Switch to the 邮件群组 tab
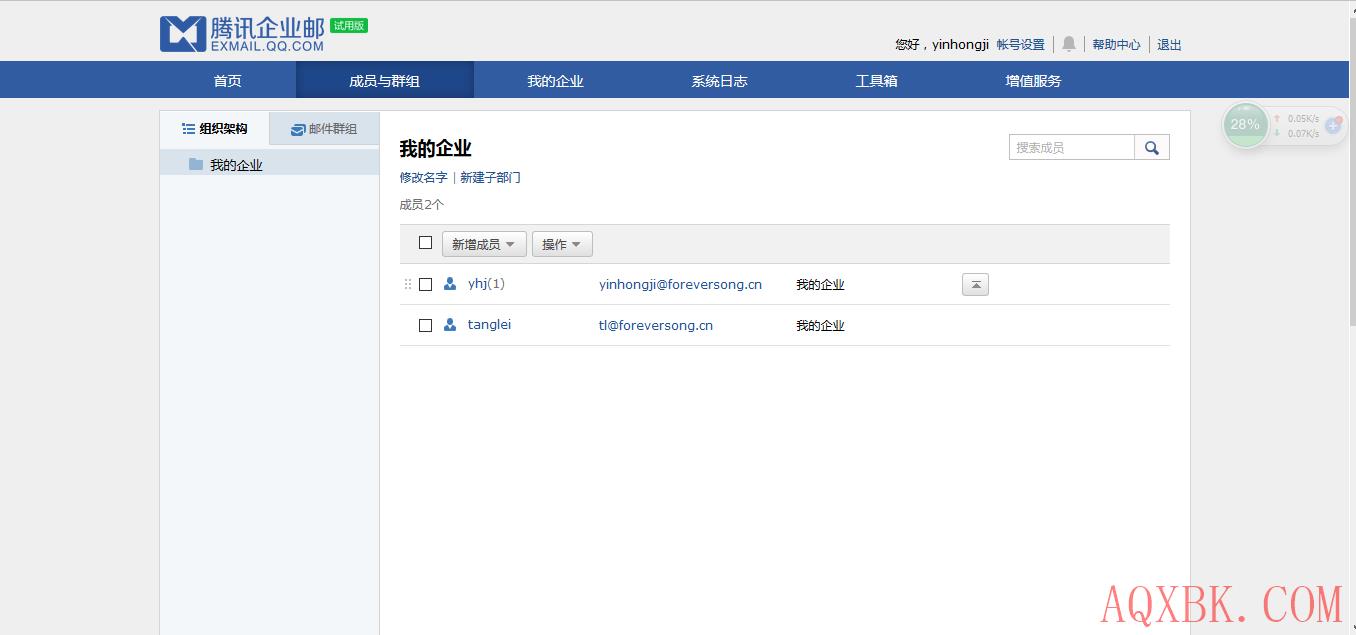The height and width of the screenshot is (635, 1356). click(x=324, y=129)
